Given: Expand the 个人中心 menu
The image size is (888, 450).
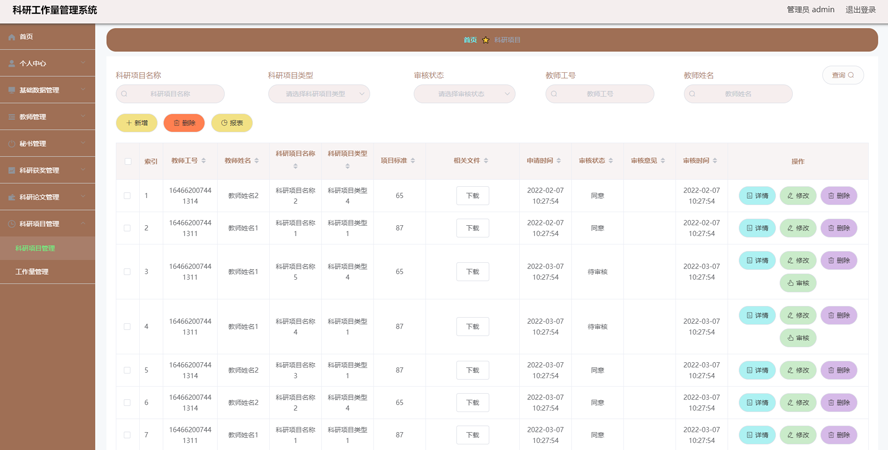Looking at the screenshot, I should tap(48, 63).
